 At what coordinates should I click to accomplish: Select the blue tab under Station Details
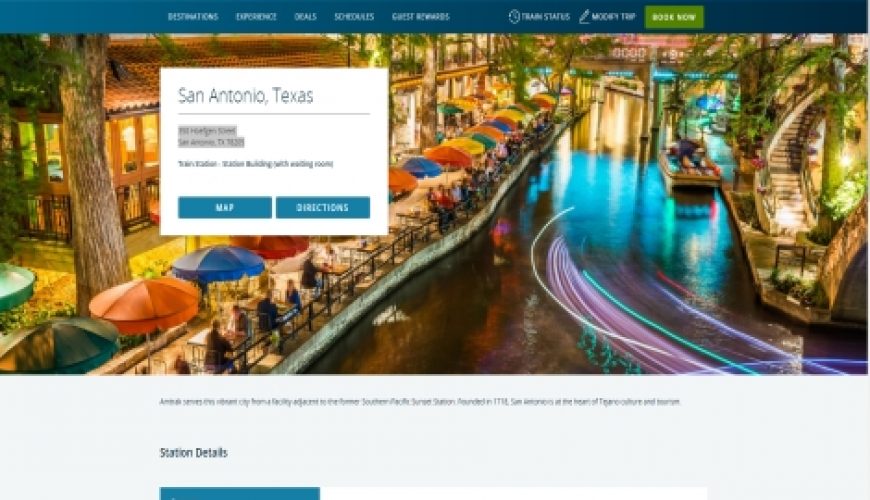point(240,493)
